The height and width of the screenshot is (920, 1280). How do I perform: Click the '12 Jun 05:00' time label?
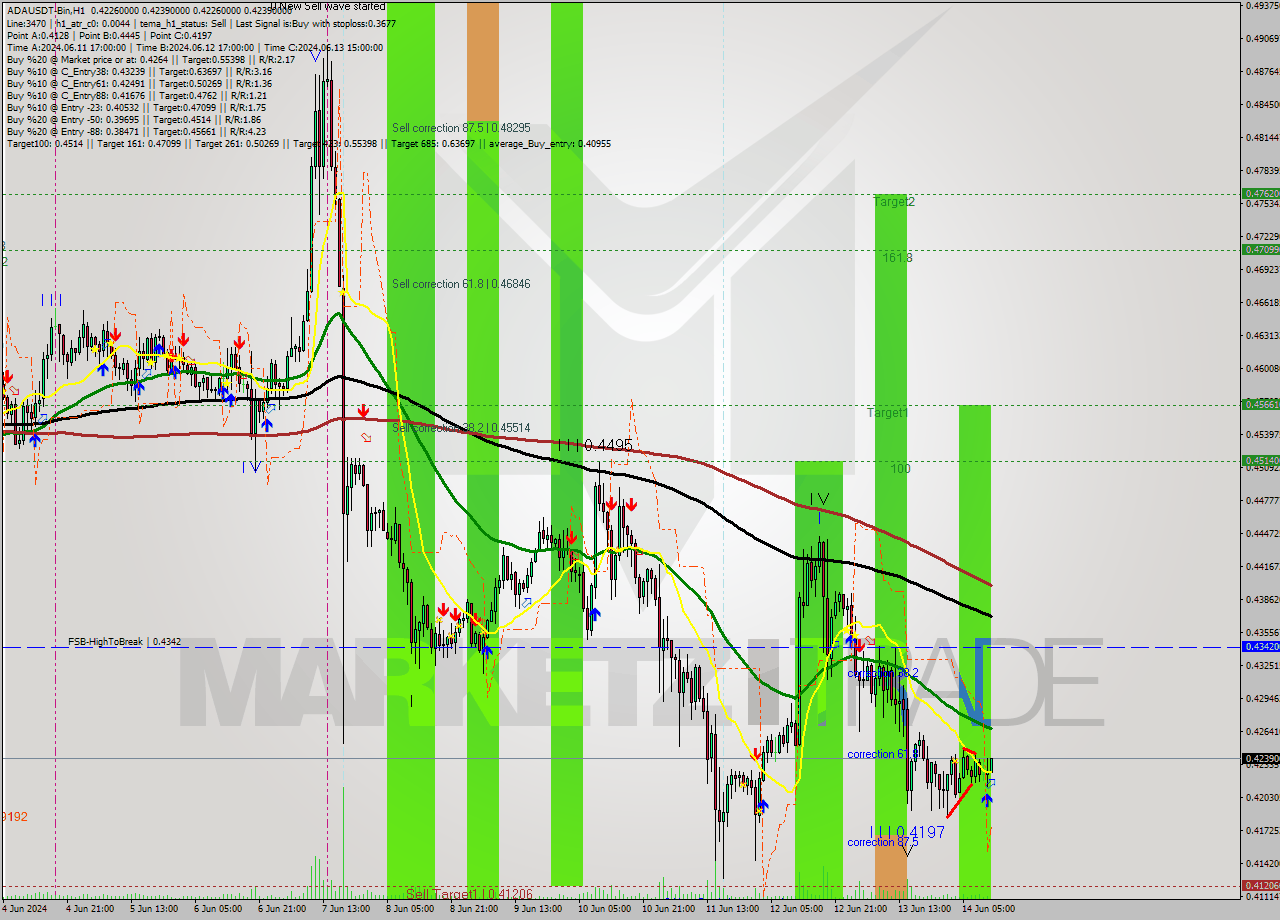[x=795, y=909]
